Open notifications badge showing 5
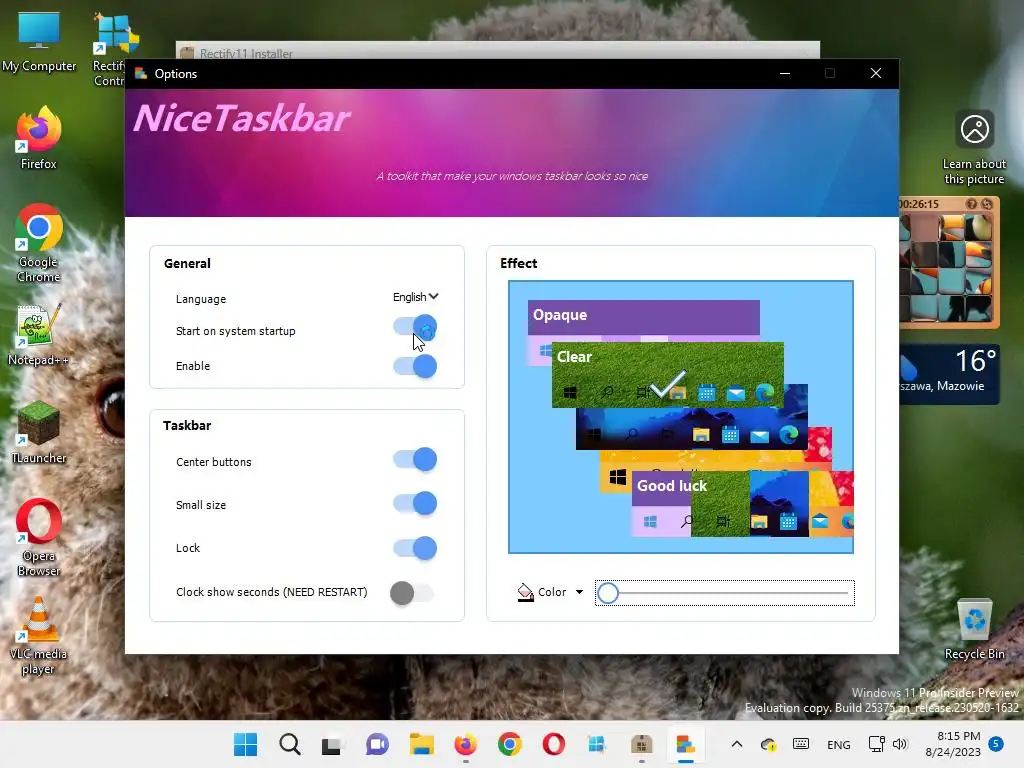 point(996,743)
